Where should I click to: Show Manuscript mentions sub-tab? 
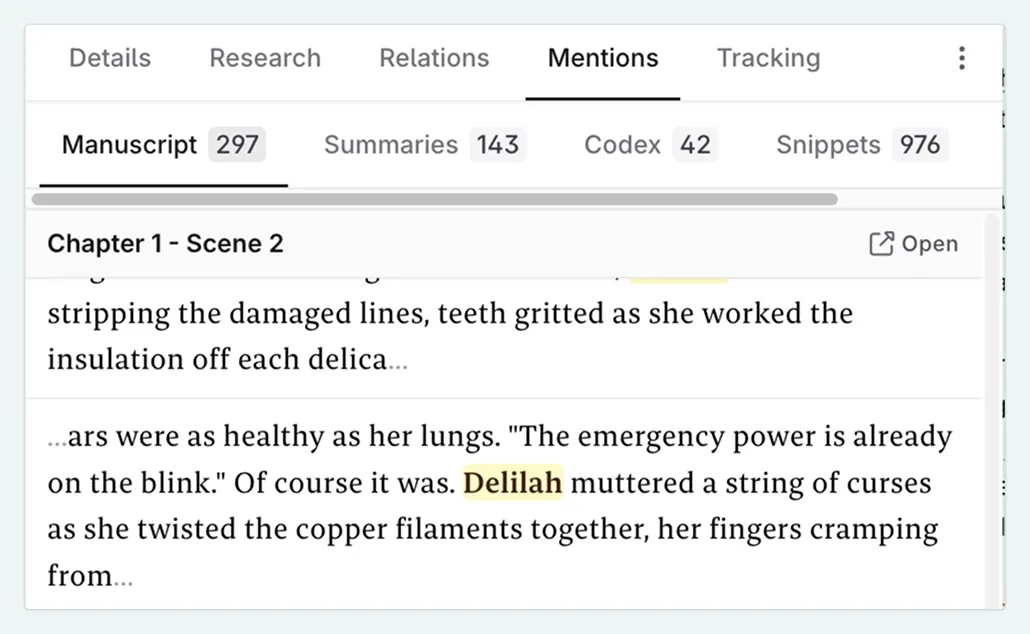click(x=130, y=145)
